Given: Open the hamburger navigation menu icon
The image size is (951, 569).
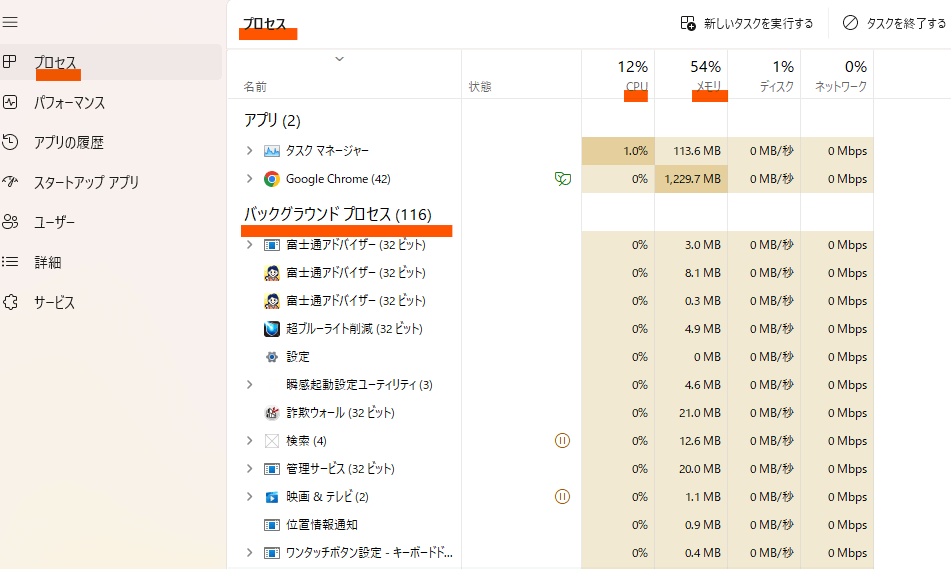Looking at the screenshot, I should click(10, 22).
